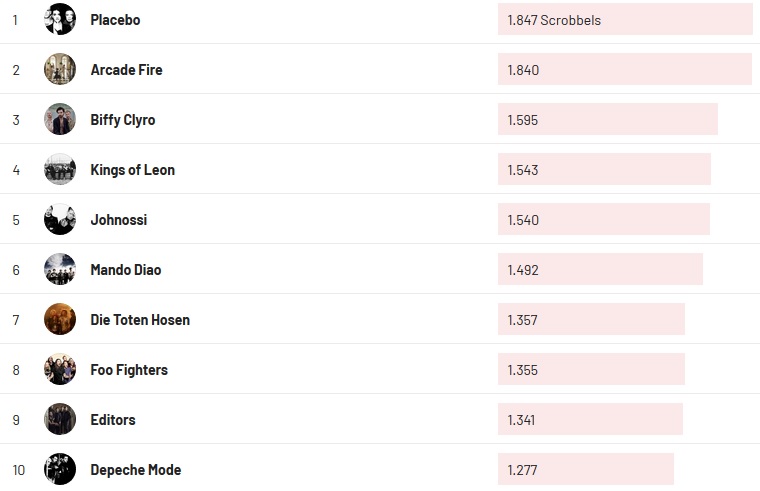
Task: Click the Foo Fighters avatar image
Action: [x=60, y=369]
